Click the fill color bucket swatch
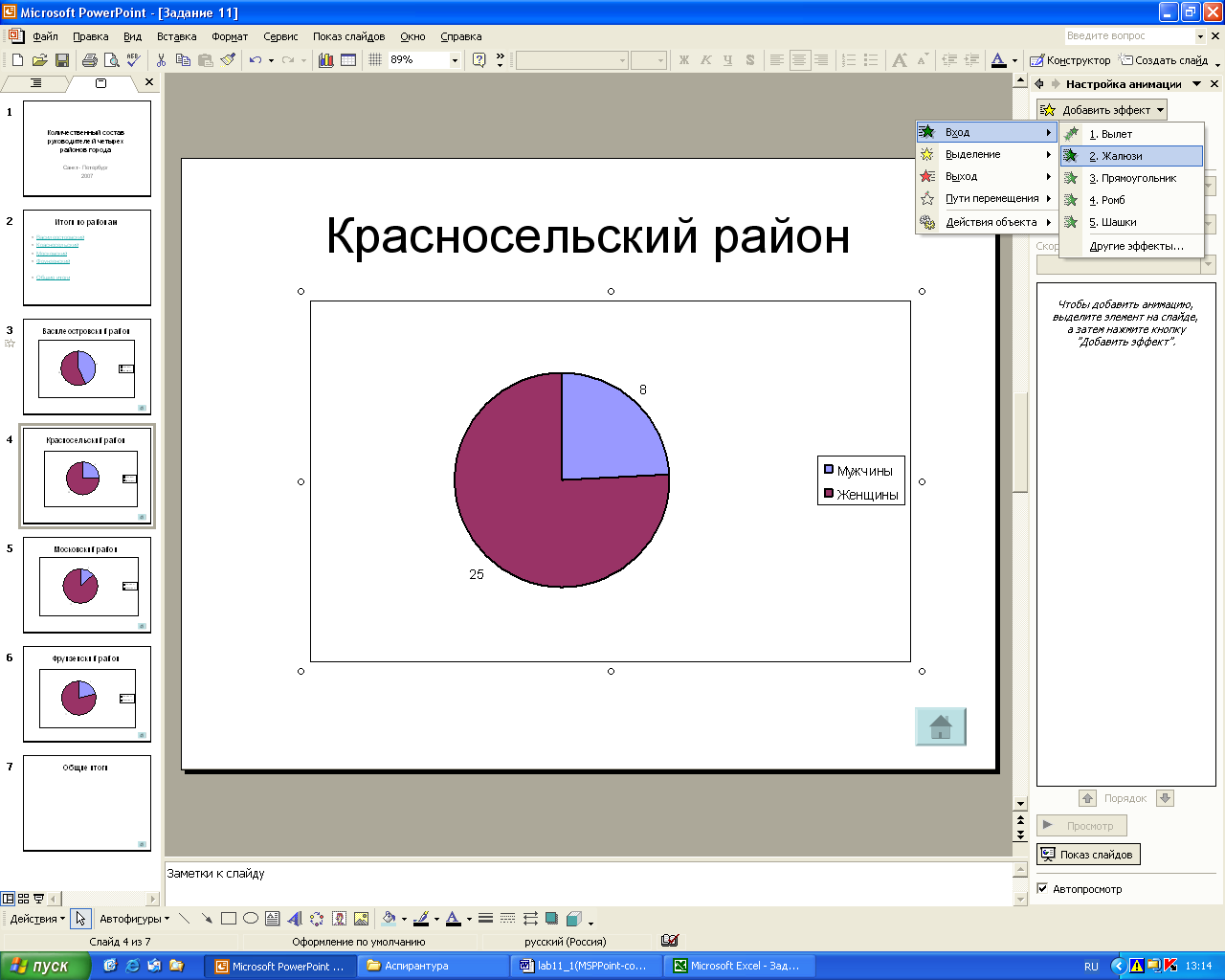 tap(389, 919)
